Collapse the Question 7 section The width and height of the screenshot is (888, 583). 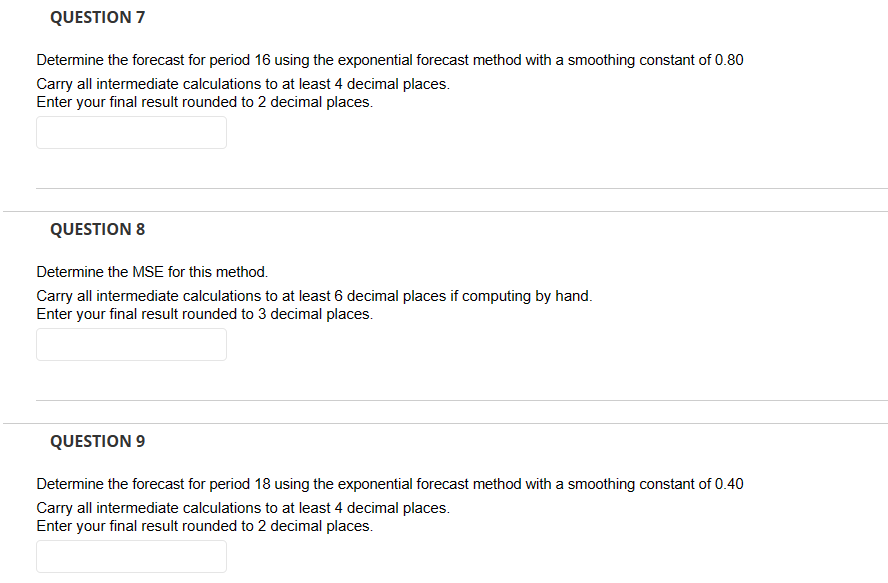96,17
